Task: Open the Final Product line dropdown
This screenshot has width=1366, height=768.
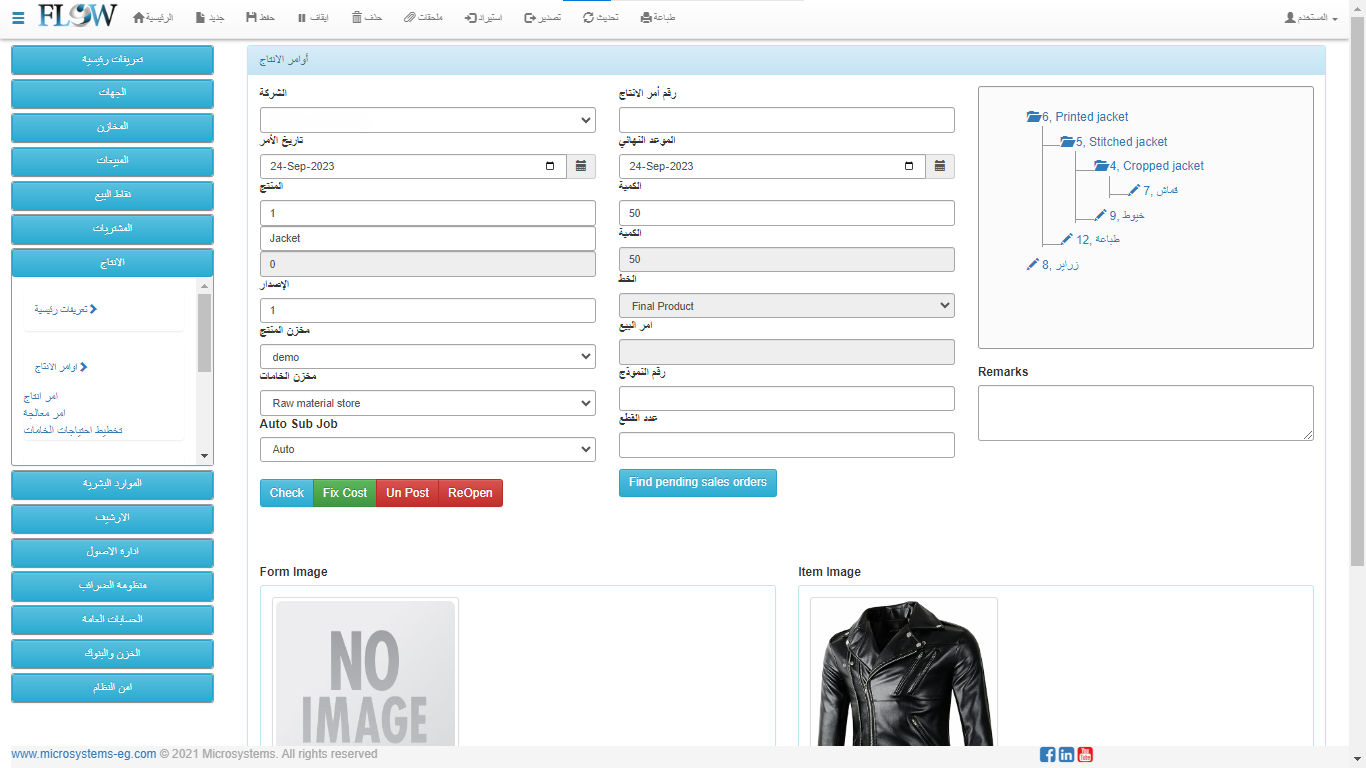Action: pos(786,306)
